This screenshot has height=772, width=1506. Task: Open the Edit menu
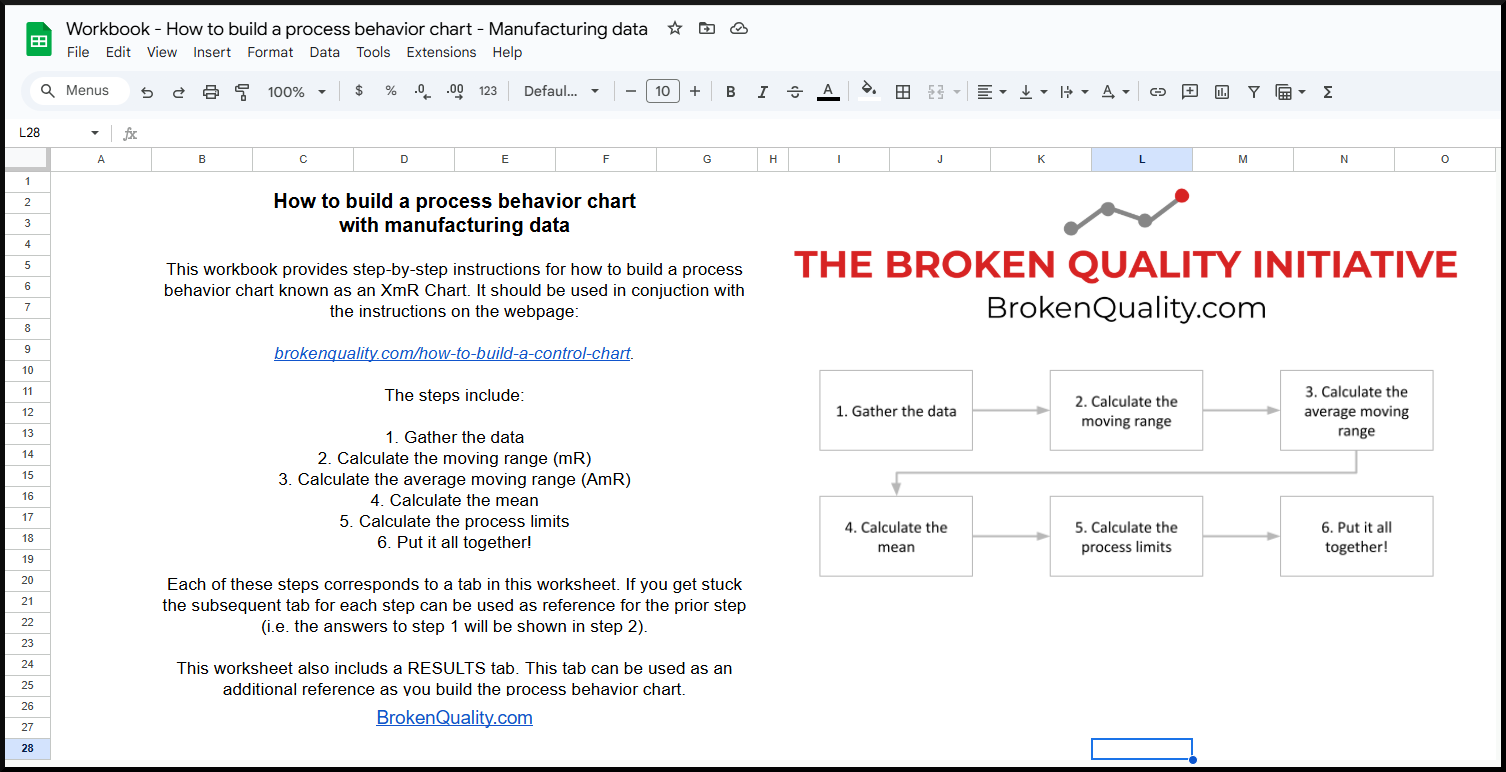(x=118, y=52)
